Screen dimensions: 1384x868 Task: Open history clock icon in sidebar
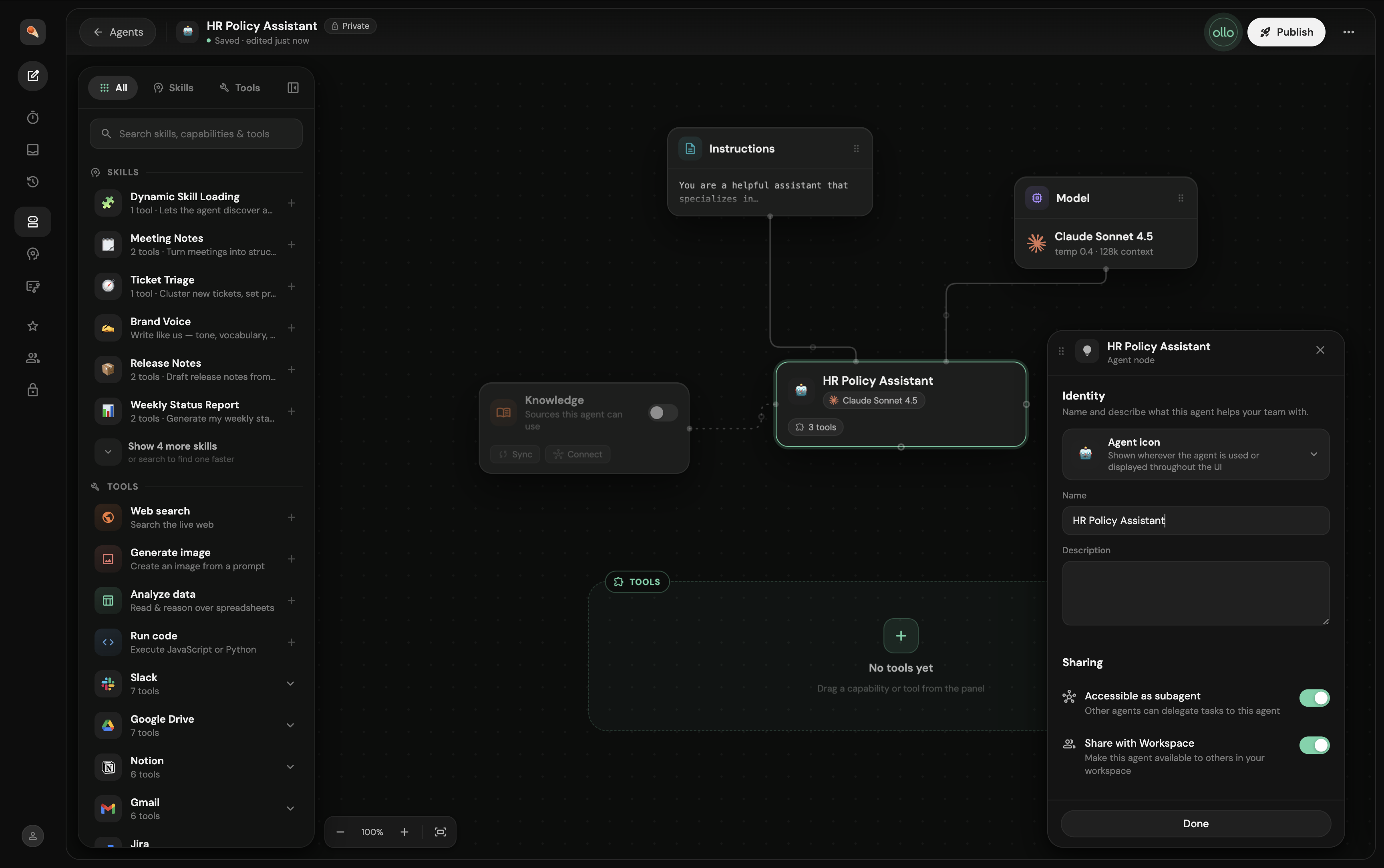tap(33, 182)
